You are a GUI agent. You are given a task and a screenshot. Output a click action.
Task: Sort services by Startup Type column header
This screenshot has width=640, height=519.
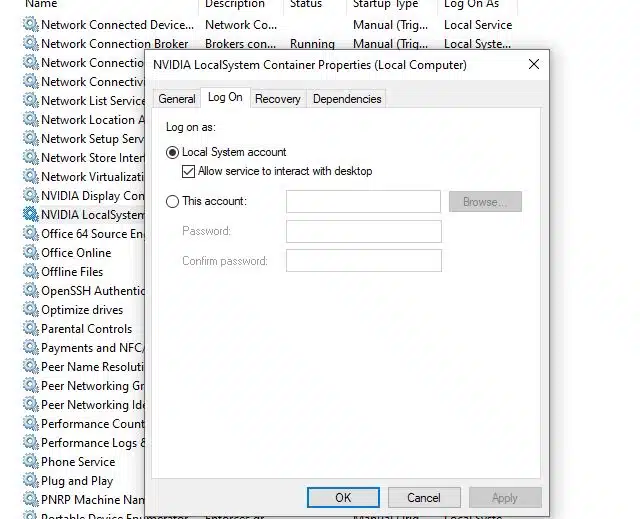[385, 4]
